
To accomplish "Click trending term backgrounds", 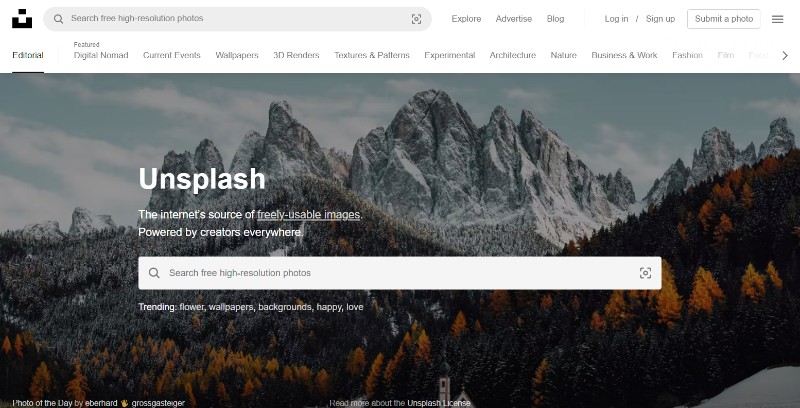I will (x=285, y=307).
